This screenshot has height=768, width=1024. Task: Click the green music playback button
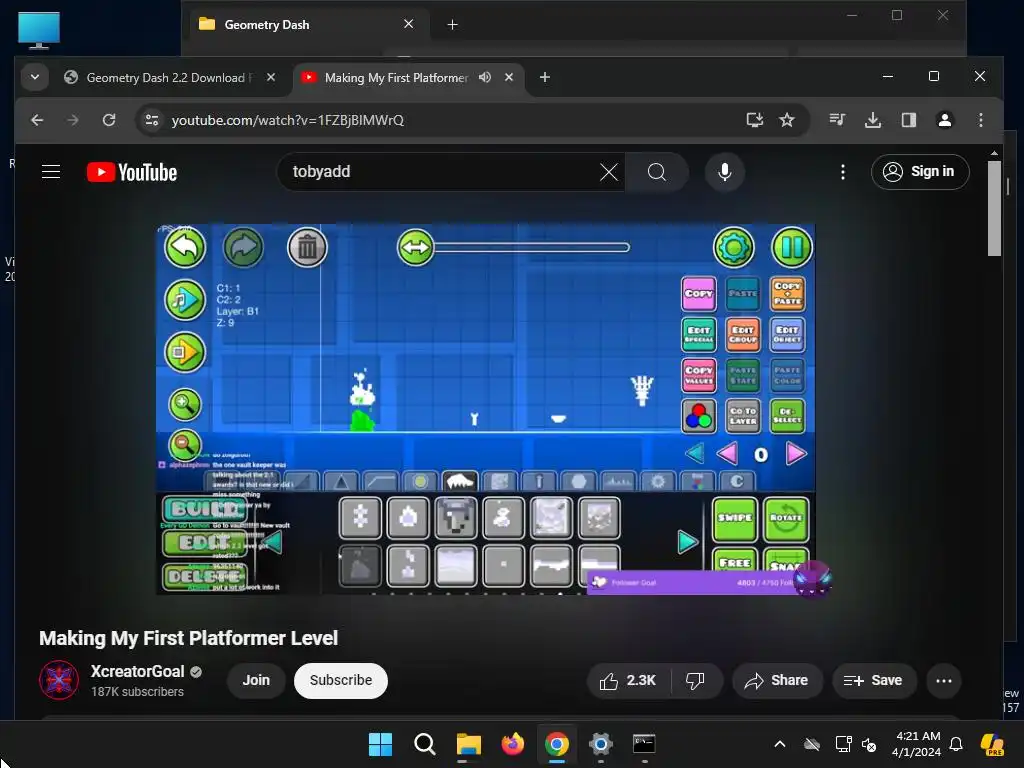185,300
